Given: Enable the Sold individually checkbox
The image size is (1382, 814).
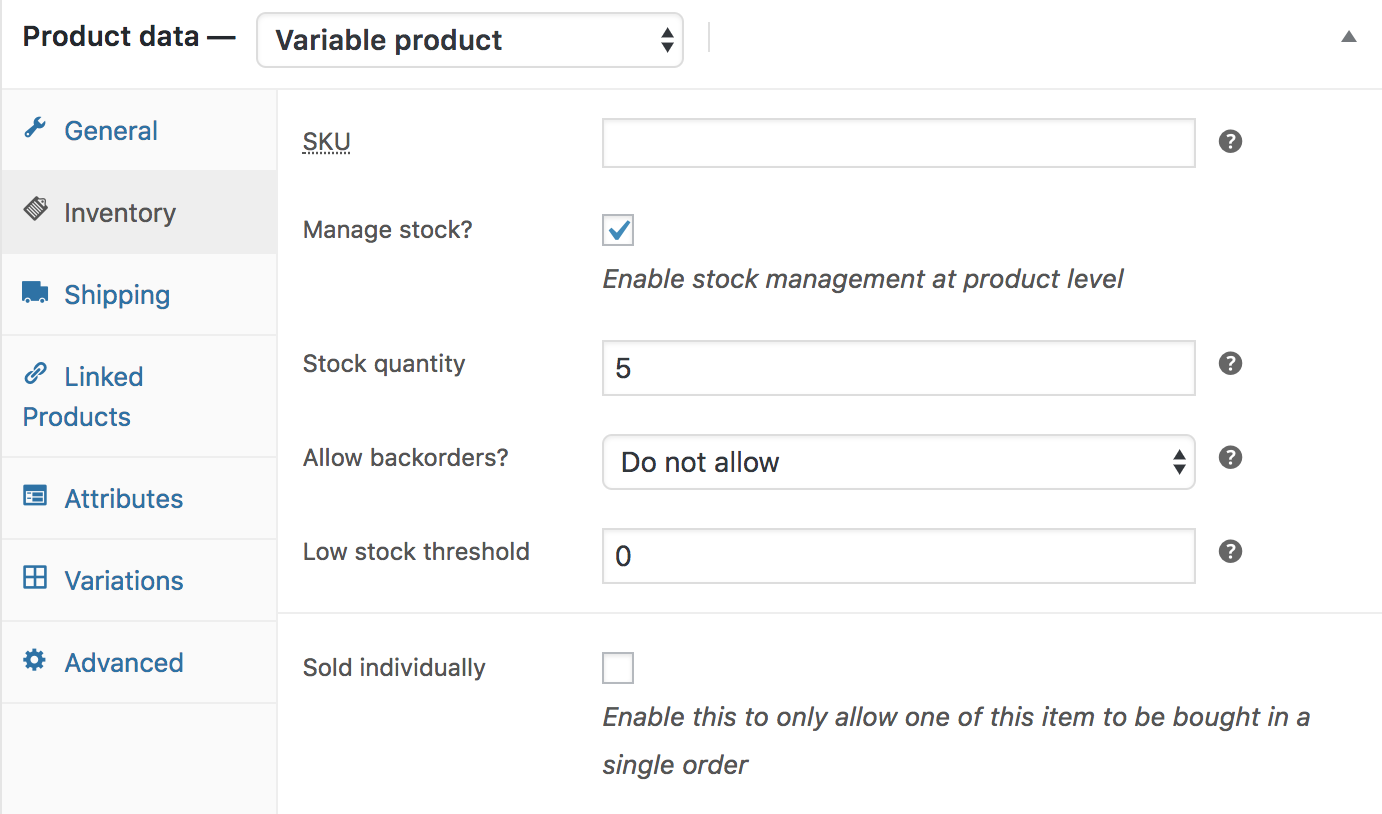Looking at the screenshot, I should pyautogui.click(x=618, y=668).
